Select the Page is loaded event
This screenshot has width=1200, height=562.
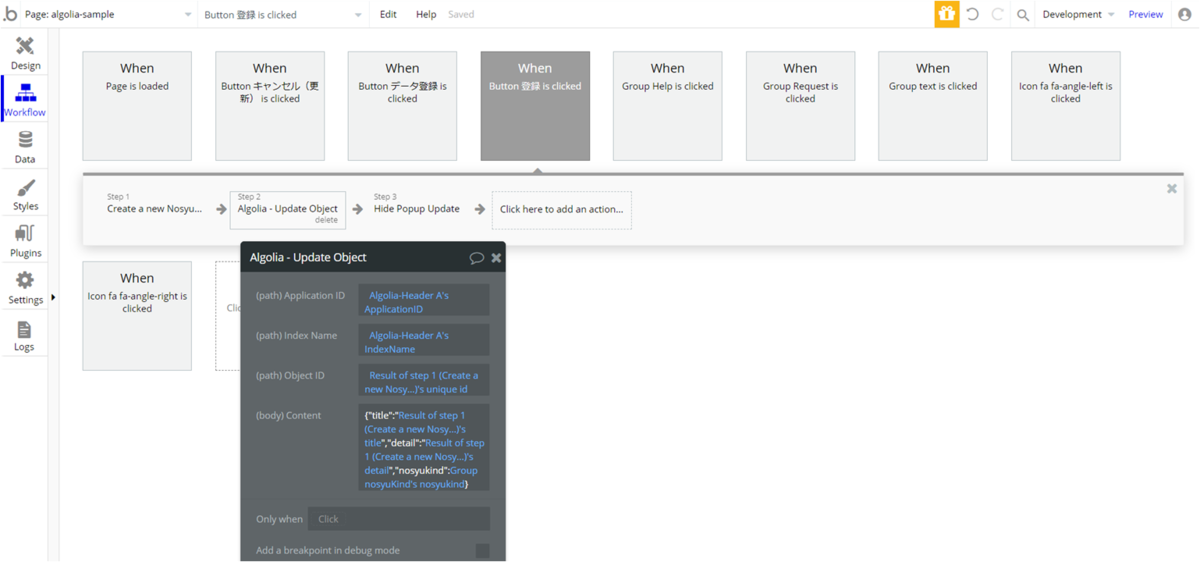click(x=137, y=106)
